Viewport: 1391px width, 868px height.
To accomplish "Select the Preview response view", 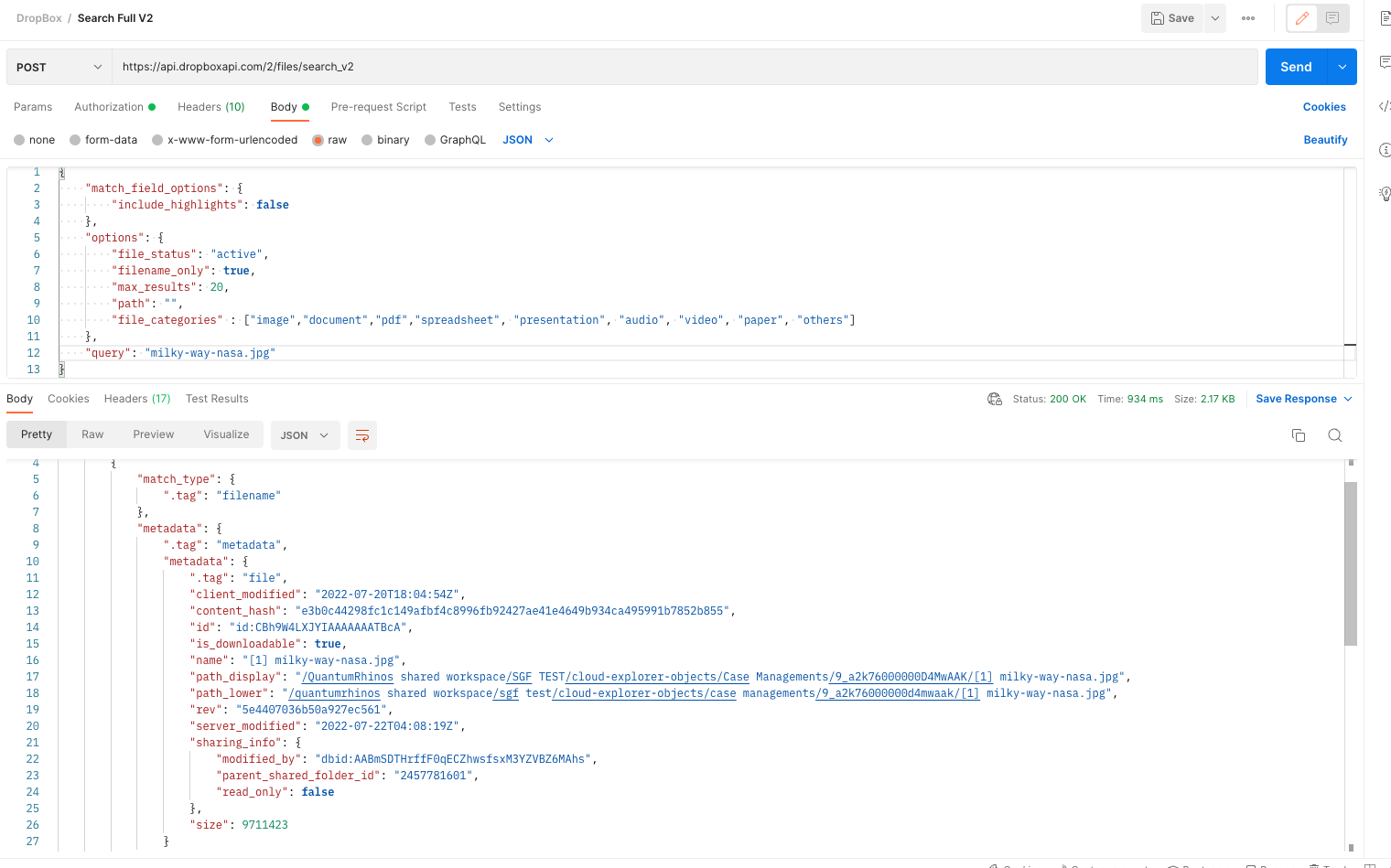I will [154, 434].
